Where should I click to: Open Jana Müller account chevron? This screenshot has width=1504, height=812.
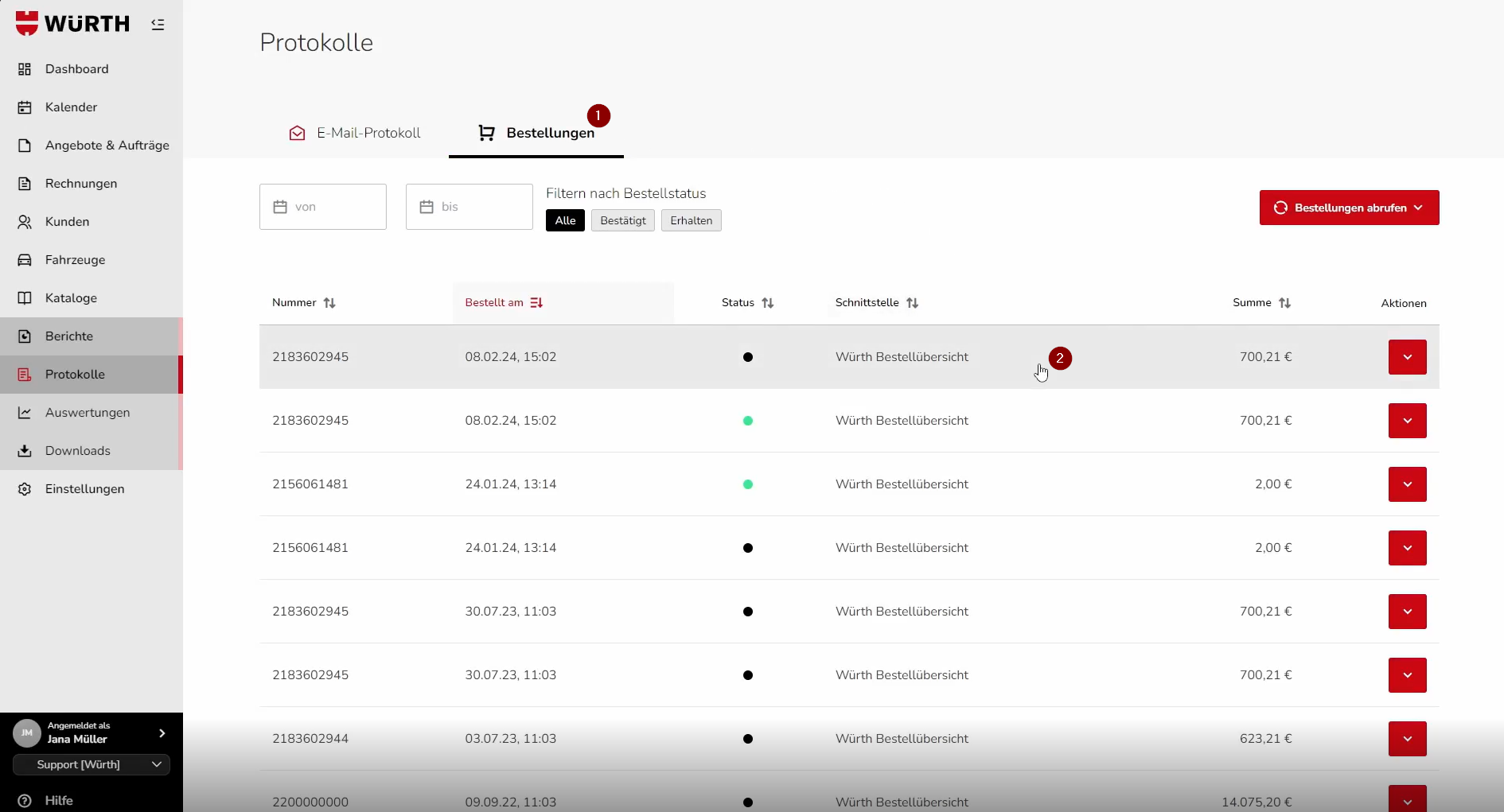coord(162,733)
